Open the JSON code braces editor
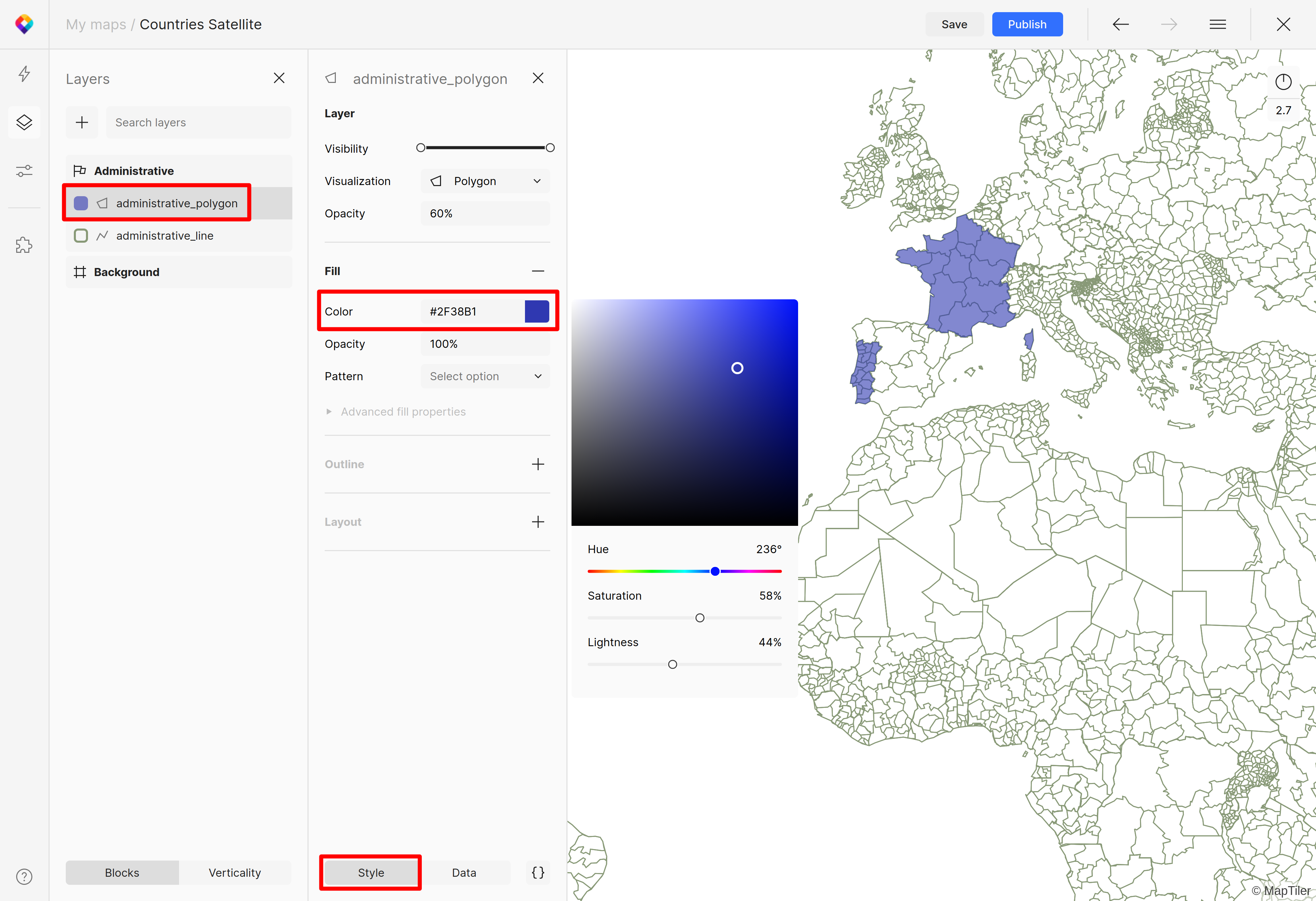Image resolution: width=1316 pixels, height=901 pixels. click(x=538, y=872)
